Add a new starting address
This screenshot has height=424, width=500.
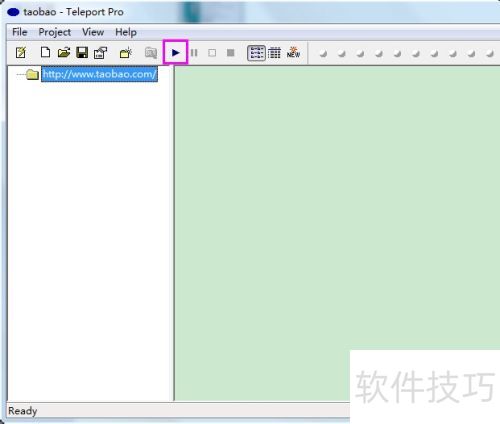click(126, 53)
